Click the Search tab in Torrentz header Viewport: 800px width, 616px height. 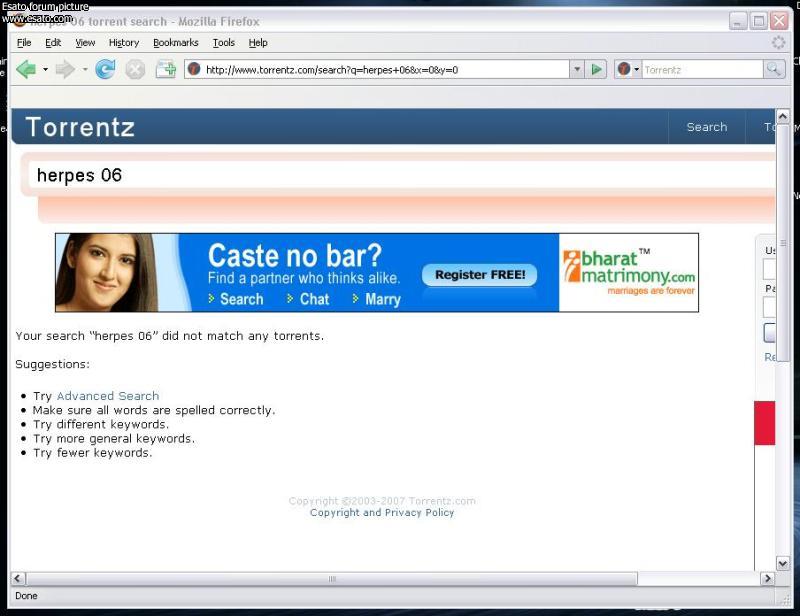point(707,127)
